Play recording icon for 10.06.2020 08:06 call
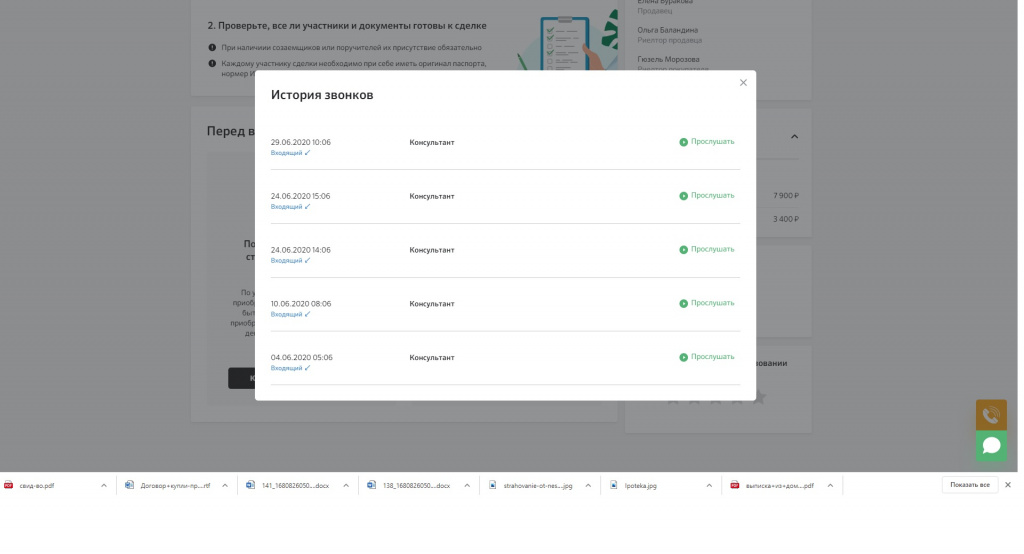Viewport: 1024px width, 554px height. 683,304
